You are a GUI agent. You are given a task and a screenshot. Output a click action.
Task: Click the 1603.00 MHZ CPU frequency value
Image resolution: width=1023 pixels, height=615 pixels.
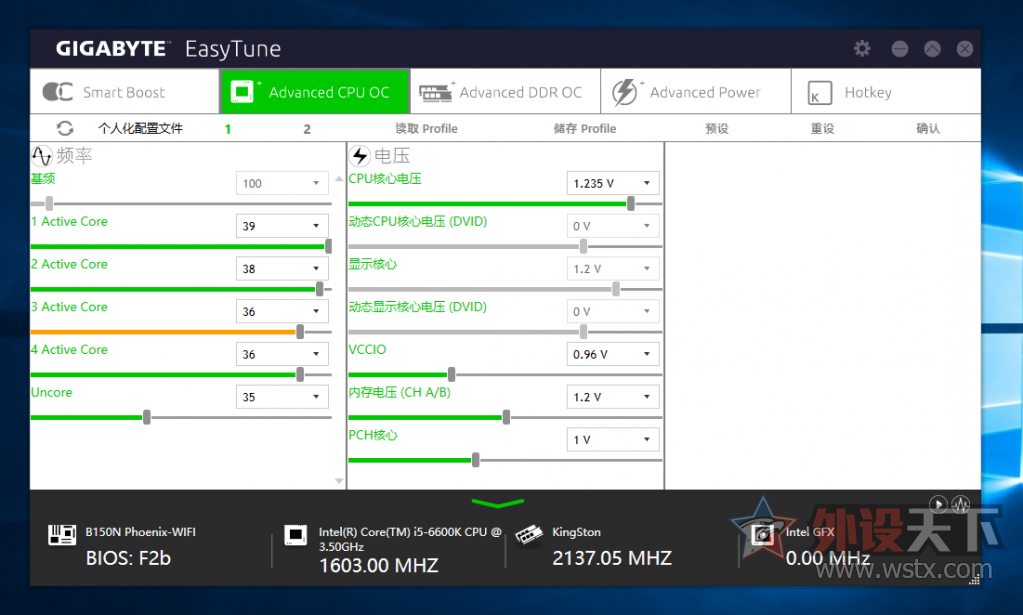click(x=378, y=565)
